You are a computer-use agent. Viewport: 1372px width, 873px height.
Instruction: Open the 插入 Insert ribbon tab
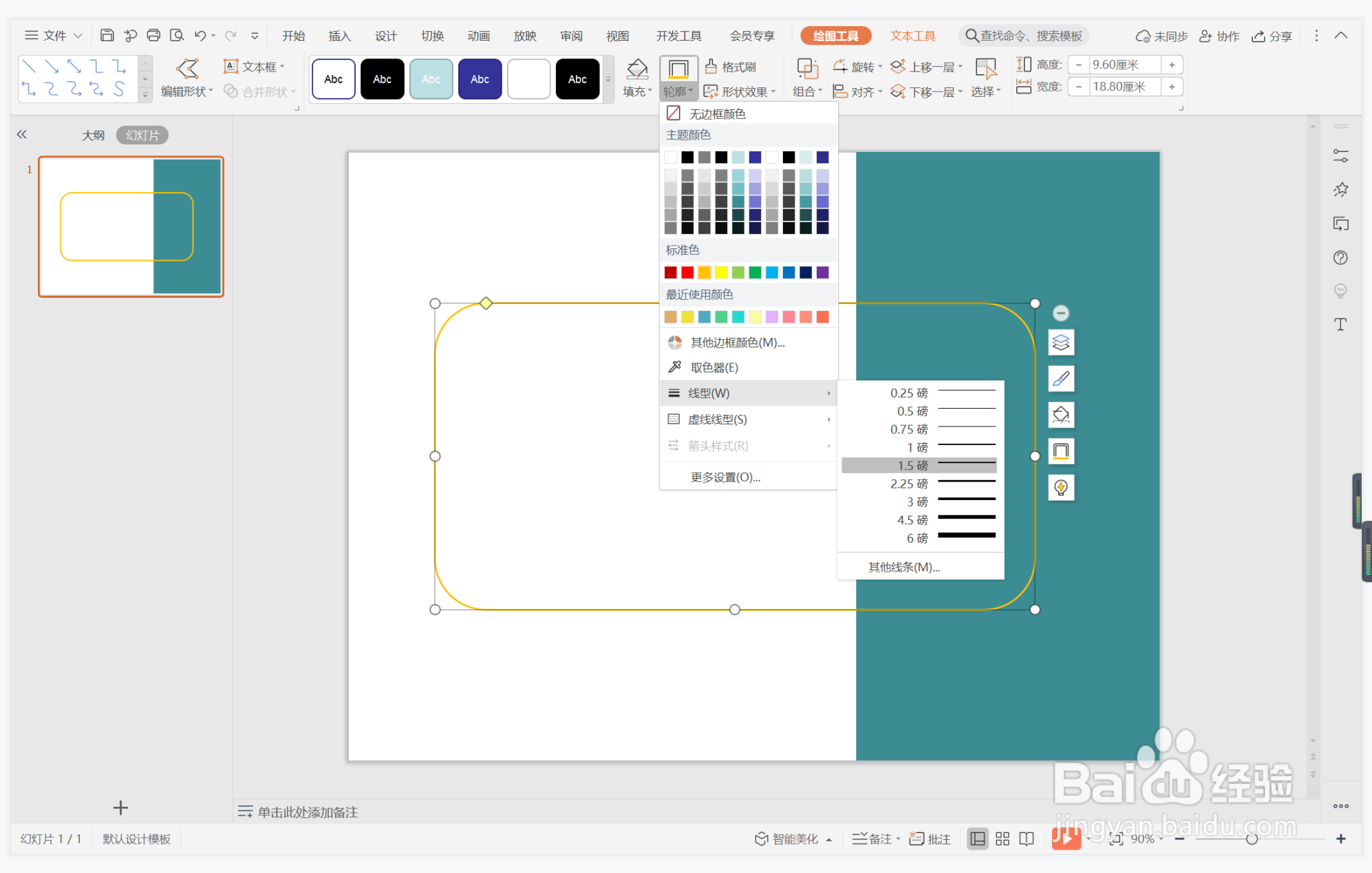(339, 36)
